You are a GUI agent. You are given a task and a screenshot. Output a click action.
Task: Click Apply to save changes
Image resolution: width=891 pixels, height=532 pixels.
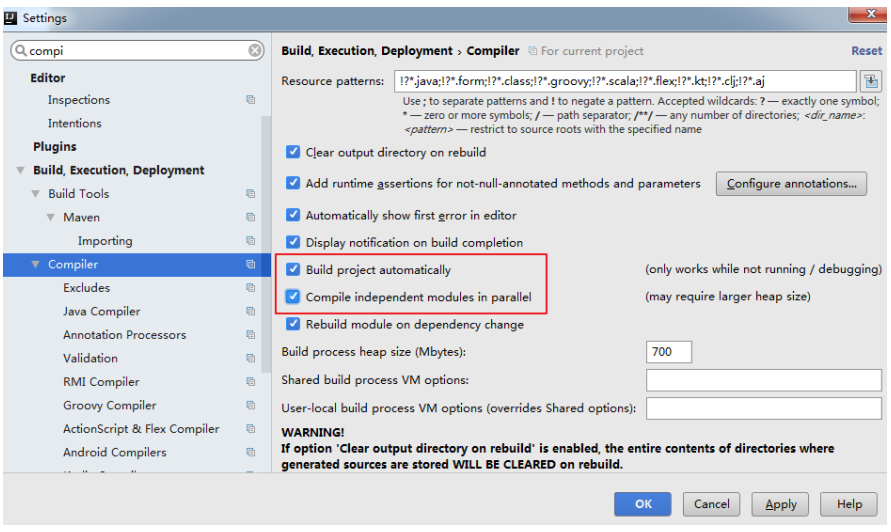[780, 504]
